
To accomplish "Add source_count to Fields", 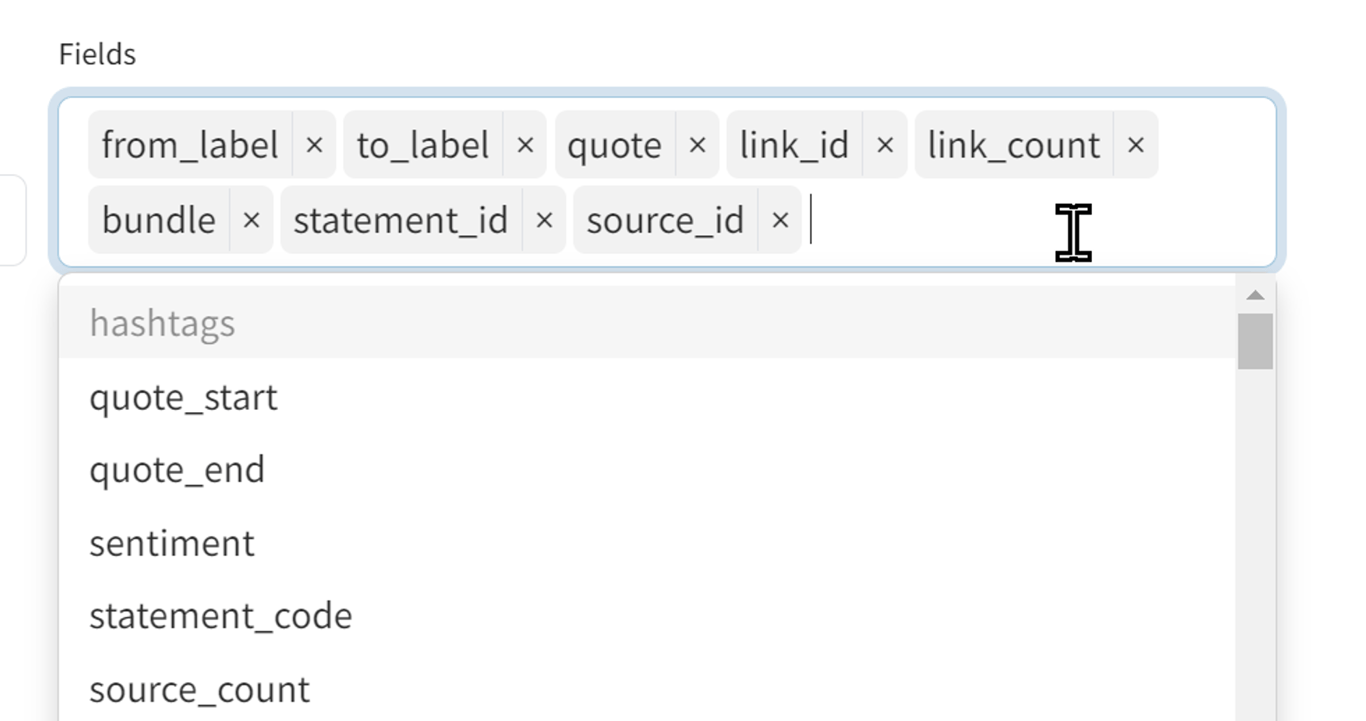I will (199, 689).
